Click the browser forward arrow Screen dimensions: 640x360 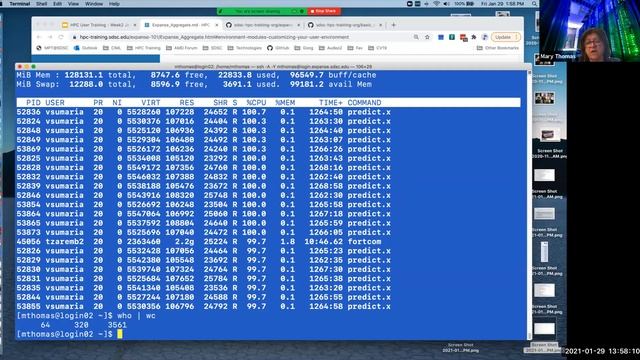[50, 37]
